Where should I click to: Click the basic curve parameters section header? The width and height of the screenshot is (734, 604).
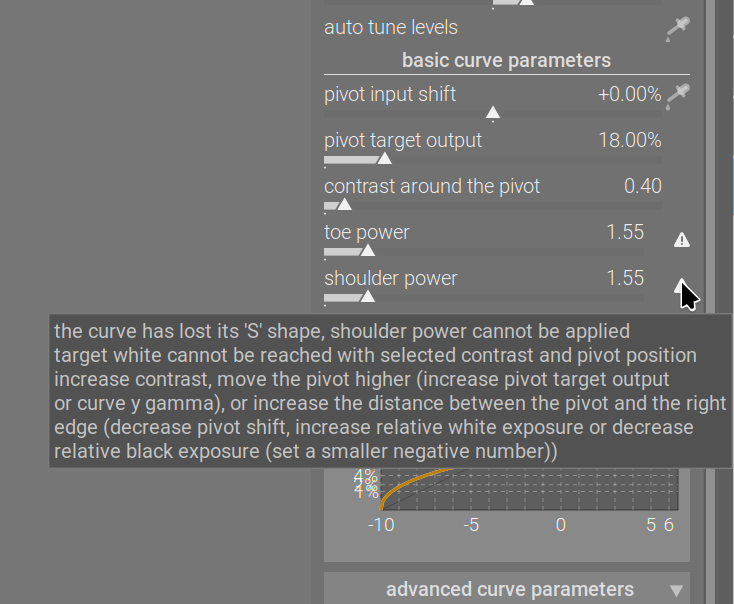coord(506,60)
